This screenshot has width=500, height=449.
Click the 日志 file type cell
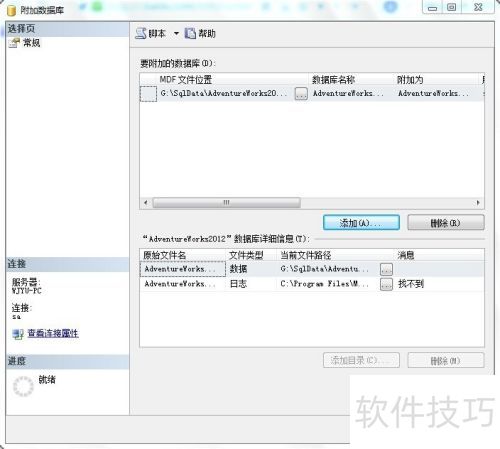(238, 284)
